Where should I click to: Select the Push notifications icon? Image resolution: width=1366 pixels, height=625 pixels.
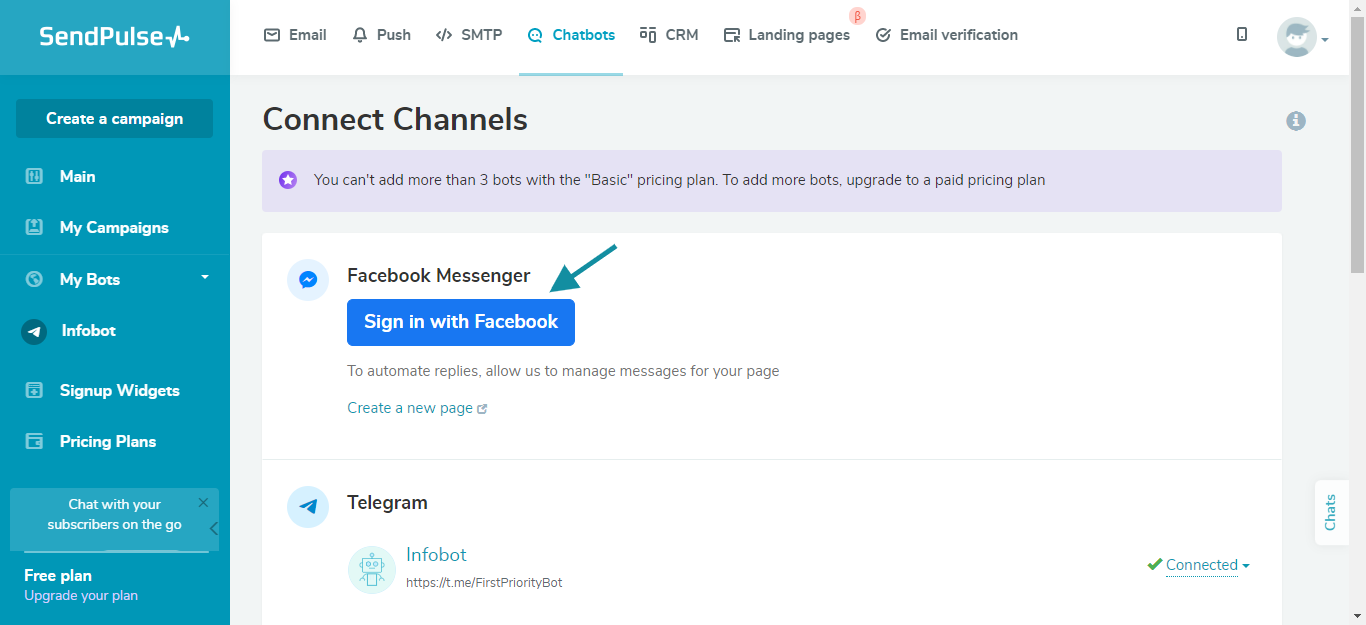click(x=359, y=34)
